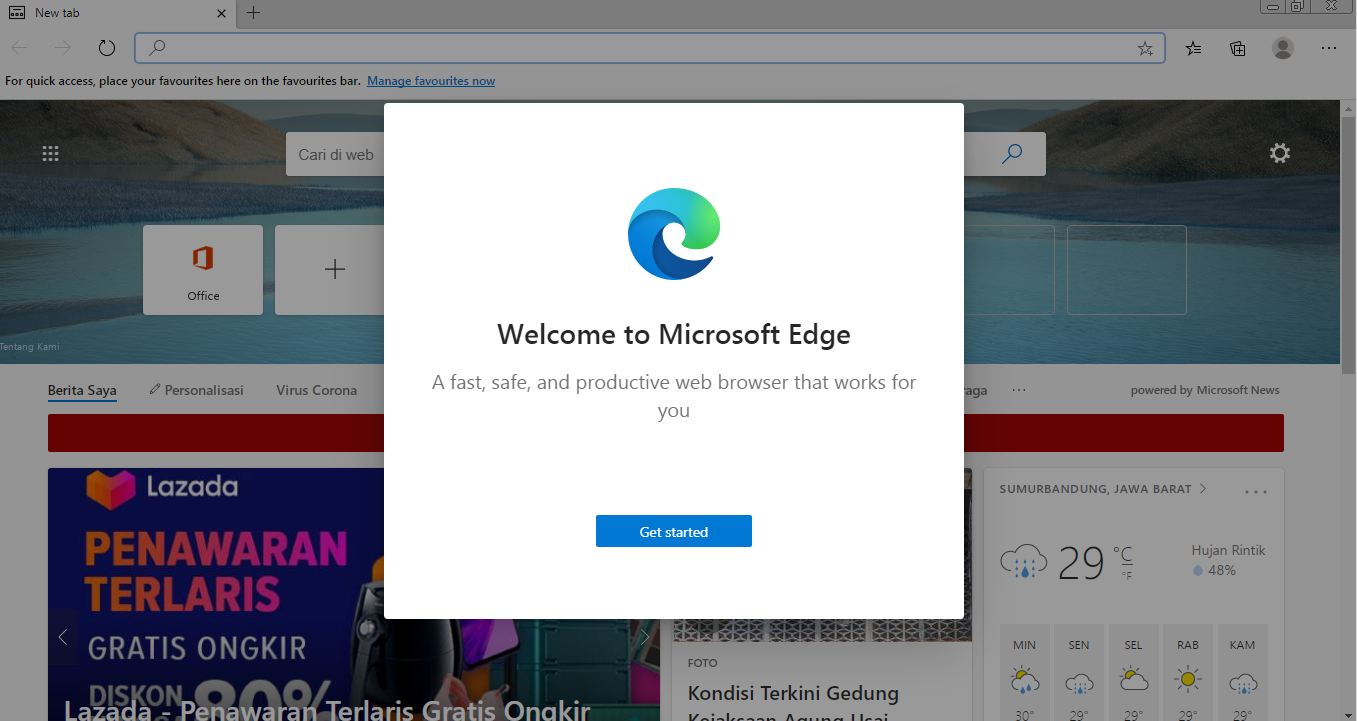The image size is (1357, 721).
Task: Select the Virus Corona news category
Action: pos(316,390)
